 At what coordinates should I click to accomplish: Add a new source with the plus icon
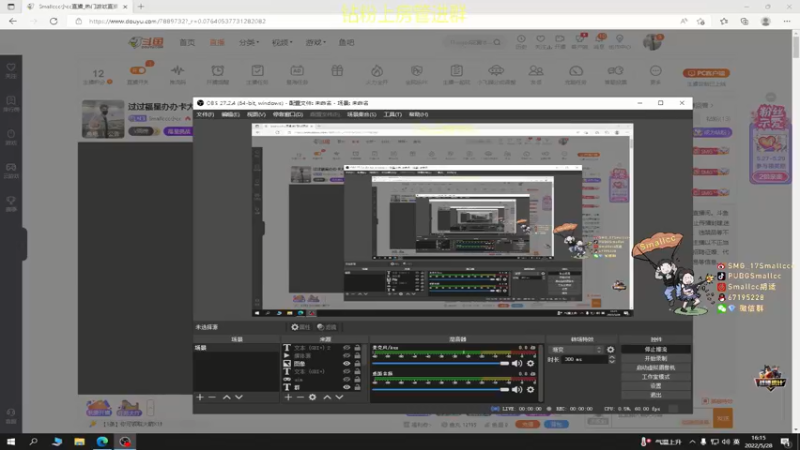(288, 397)
